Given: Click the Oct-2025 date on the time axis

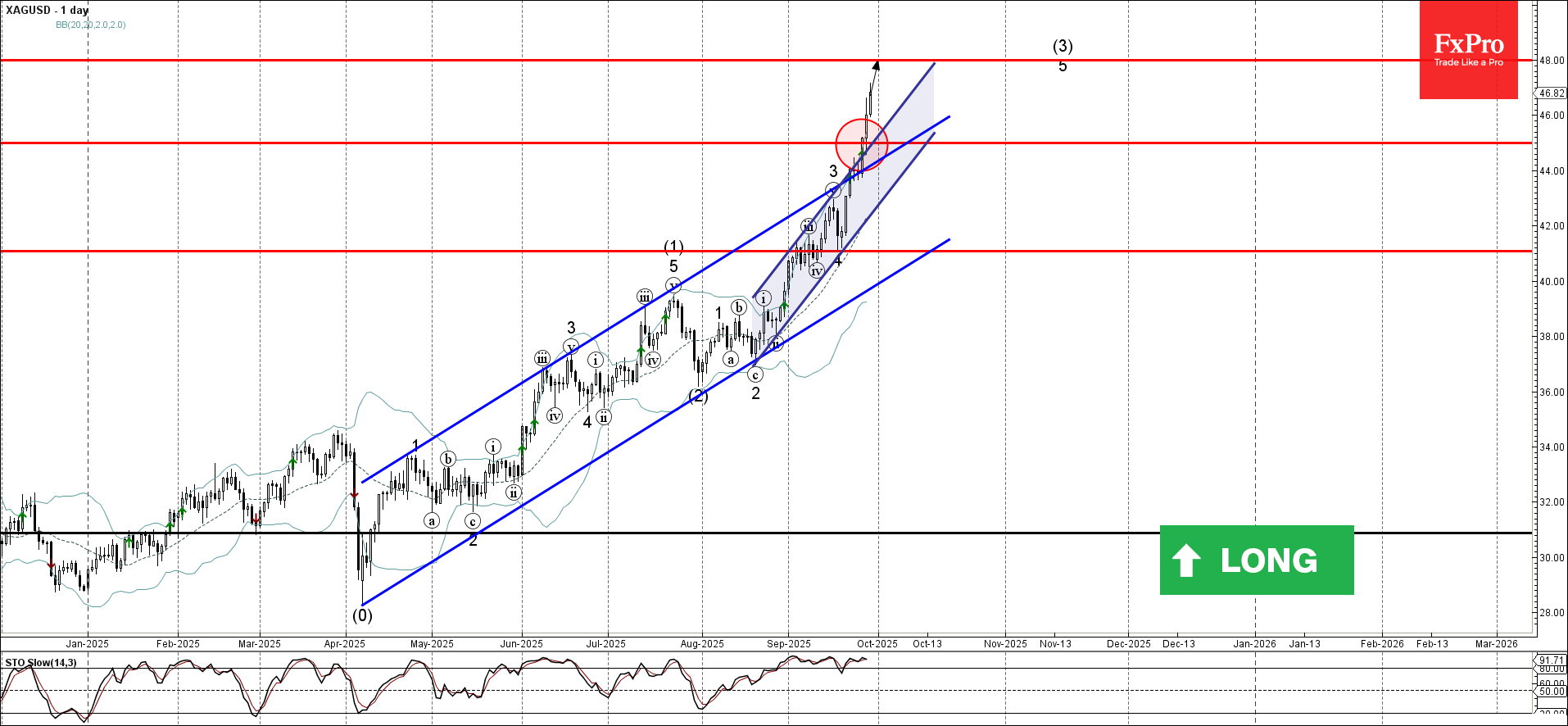Looking at the screenshot, I should pyautogui.click(x=877, y=644).
